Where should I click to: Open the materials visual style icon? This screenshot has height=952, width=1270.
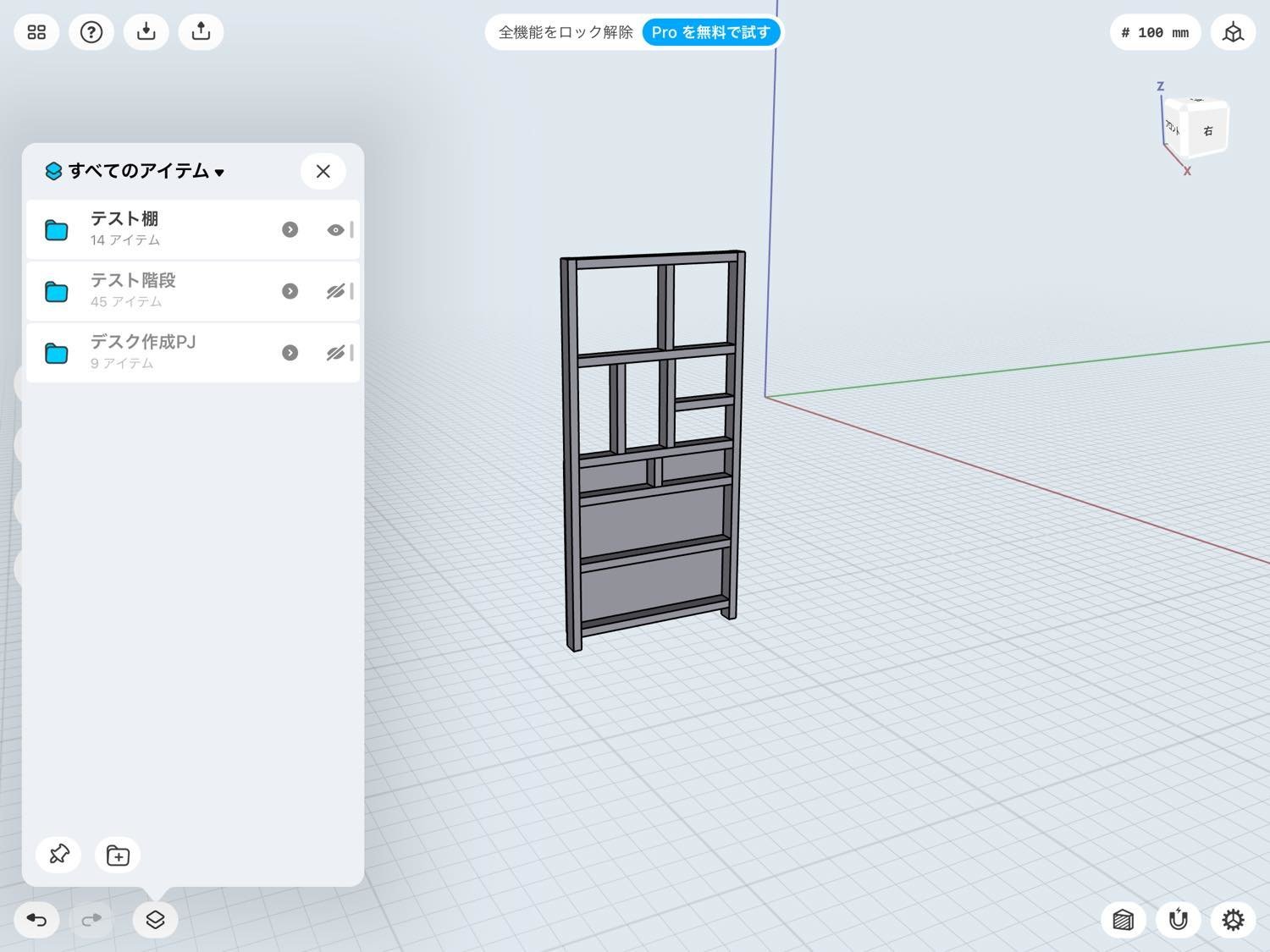[1123, 919]
